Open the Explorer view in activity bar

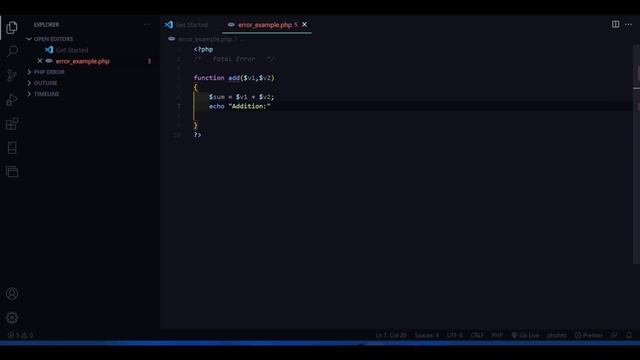[12, 27]
